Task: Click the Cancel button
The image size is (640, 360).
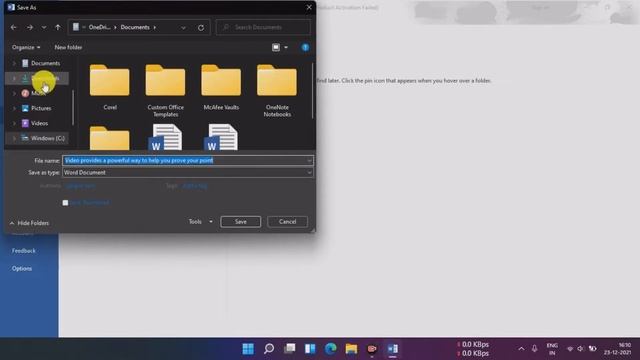Action: (x=287, y=222)
